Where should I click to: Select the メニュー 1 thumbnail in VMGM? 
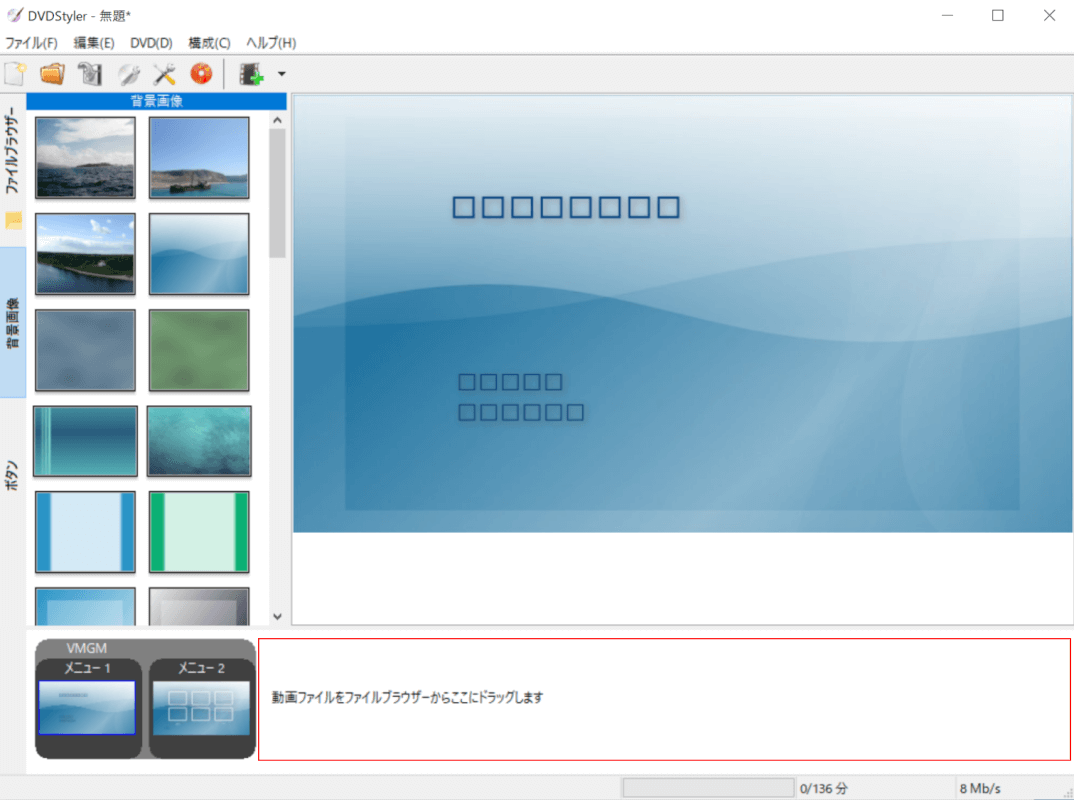tap(87, 708)
